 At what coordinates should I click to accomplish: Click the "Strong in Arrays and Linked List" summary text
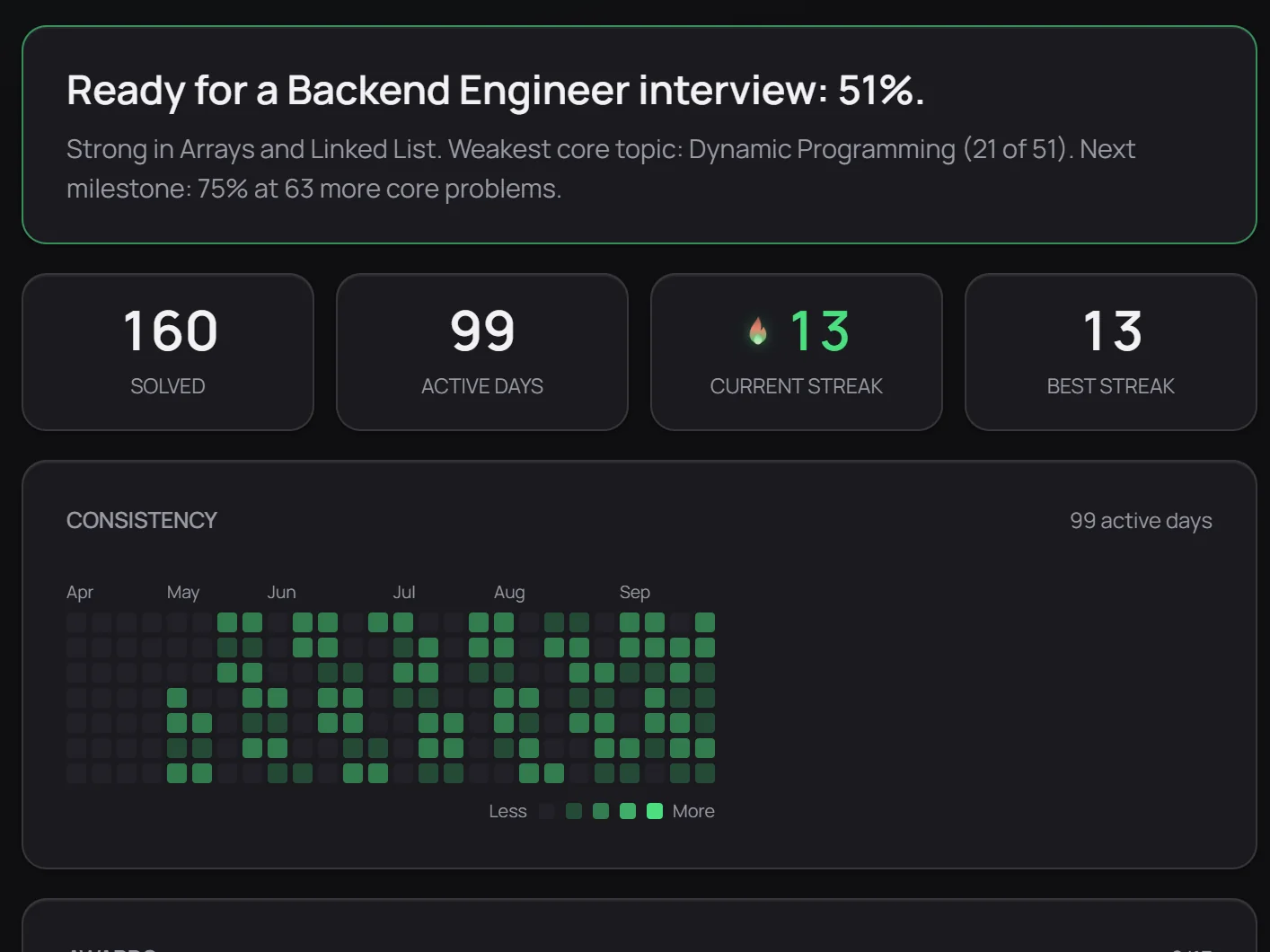coord(601,169)
